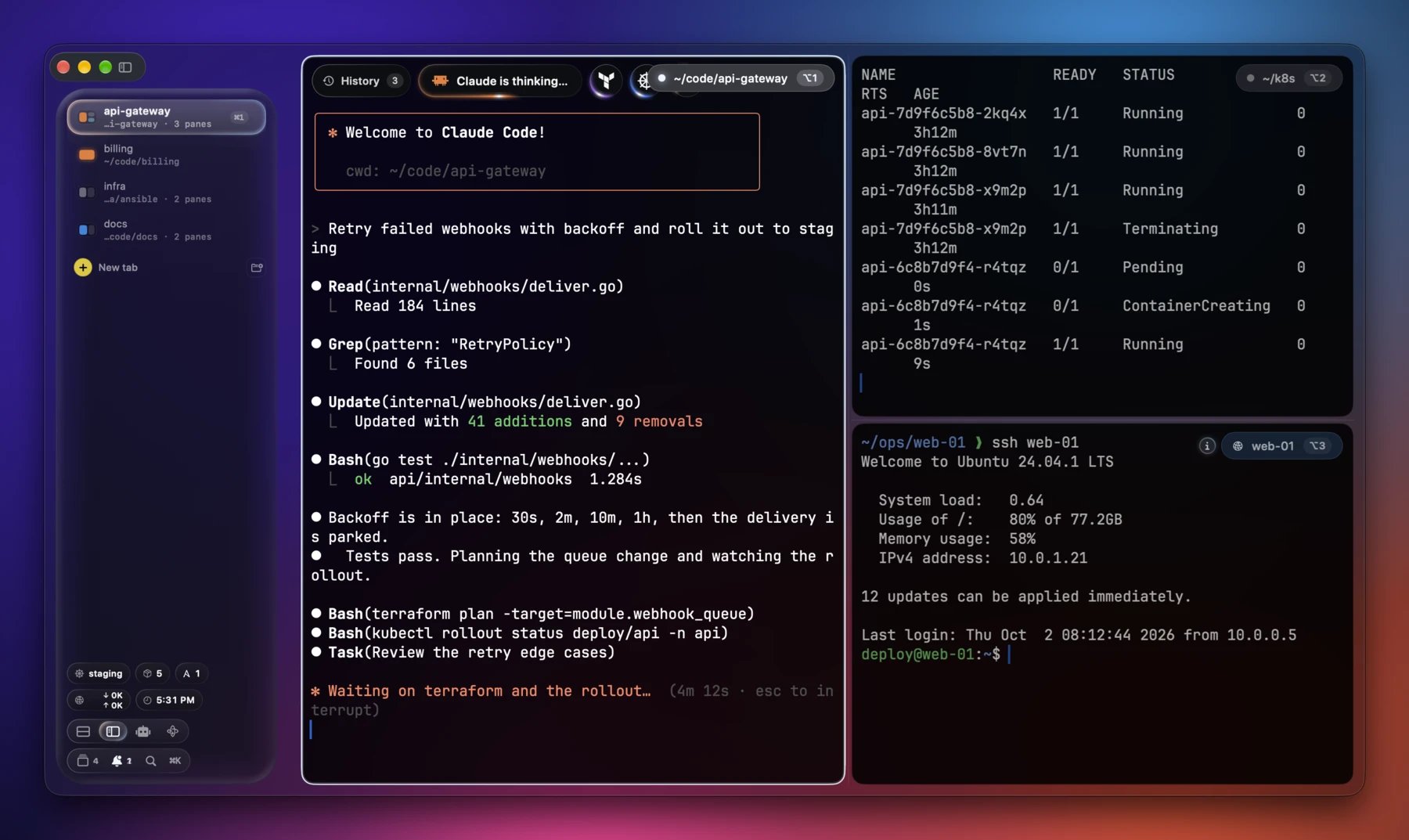1409x840 pixels.
Task: Click the orbit atom icon in bottom toolbar
Action: tap(173, 731)
